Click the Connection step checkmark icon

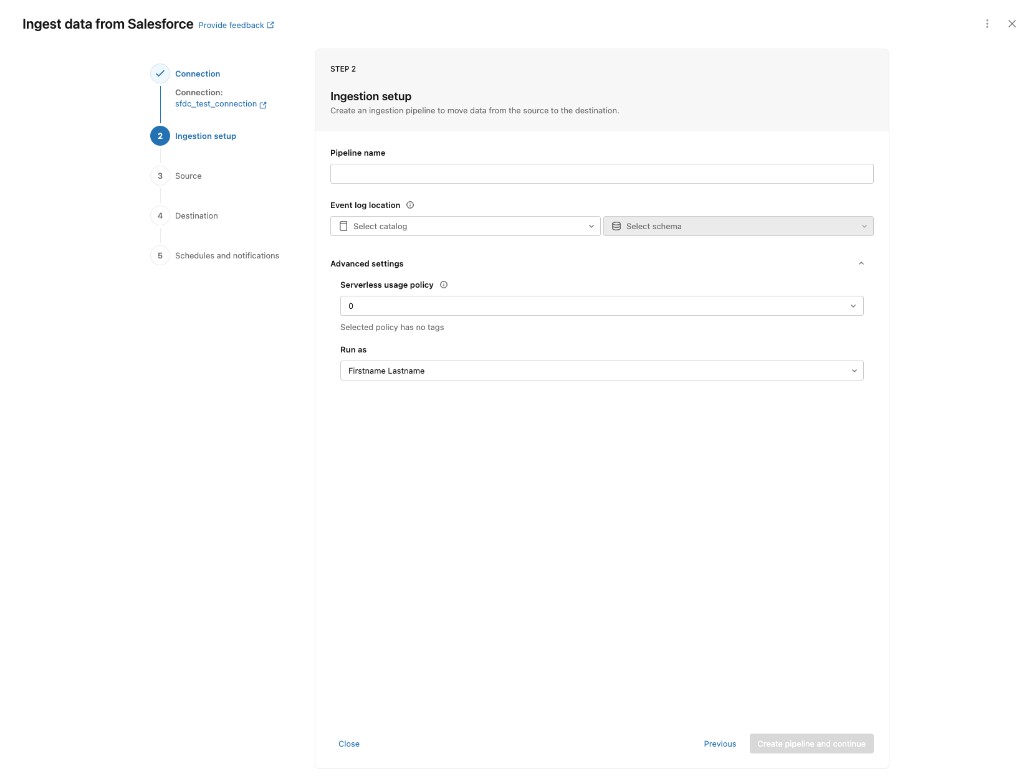[x=160, y=74]
